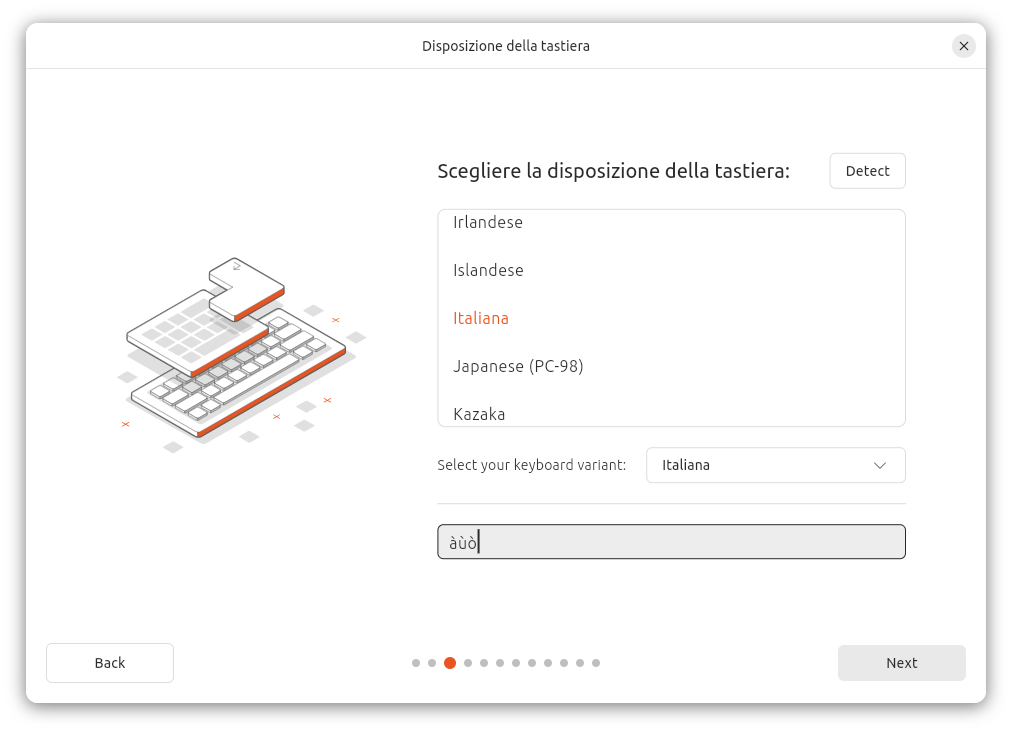Select Irlandese from the layout list
1012x732 pixels.
[488, 223]
